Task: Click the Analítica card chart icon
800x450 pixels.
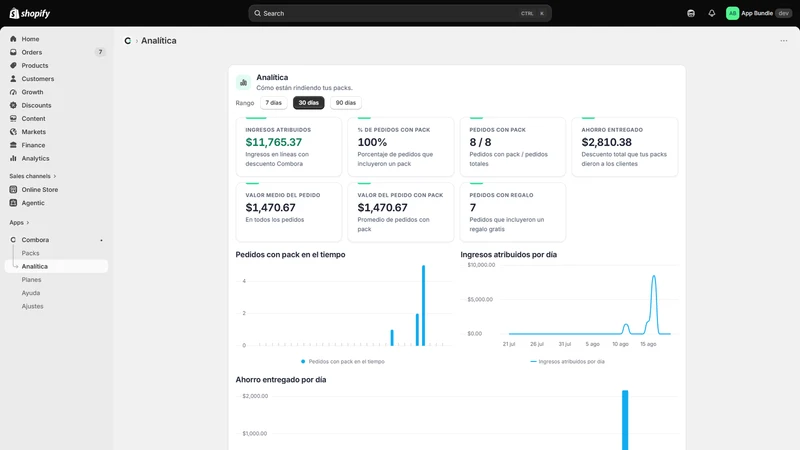Action: coord(243,82)
